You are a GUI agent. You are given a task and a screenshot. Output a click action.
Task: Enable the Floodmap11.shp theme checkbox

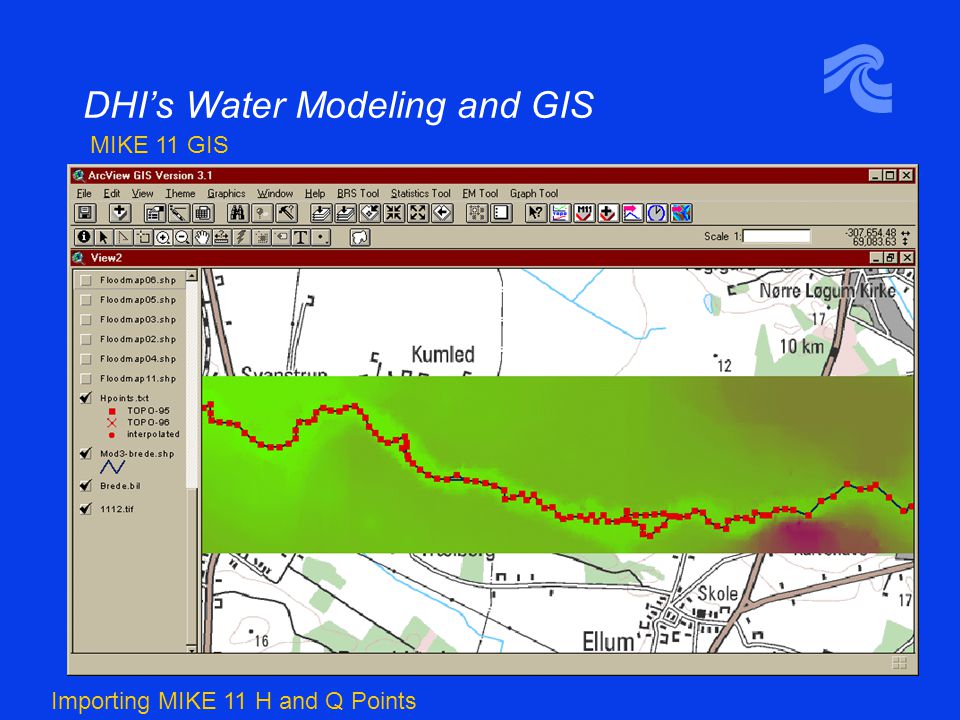pos(86,378)
